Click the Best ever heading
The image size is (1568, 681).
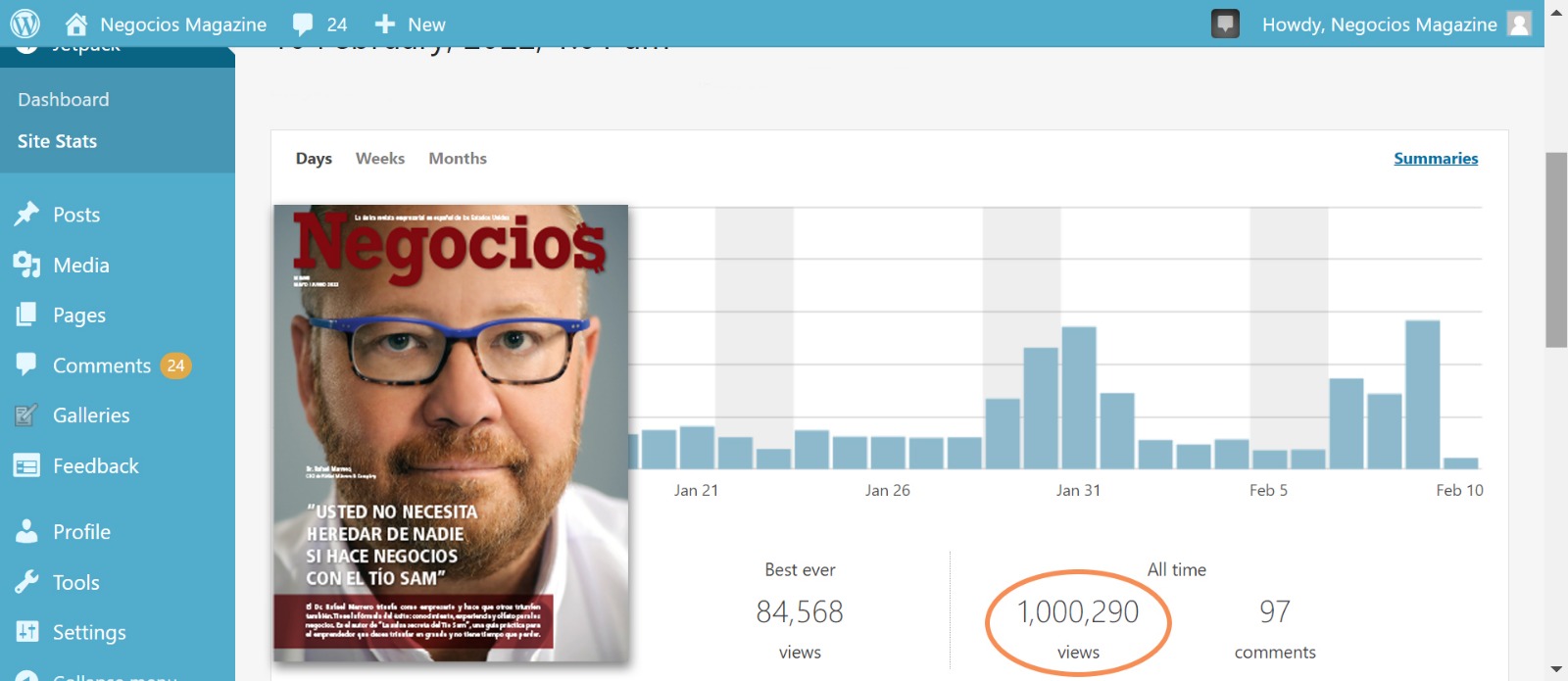[800, 569]
